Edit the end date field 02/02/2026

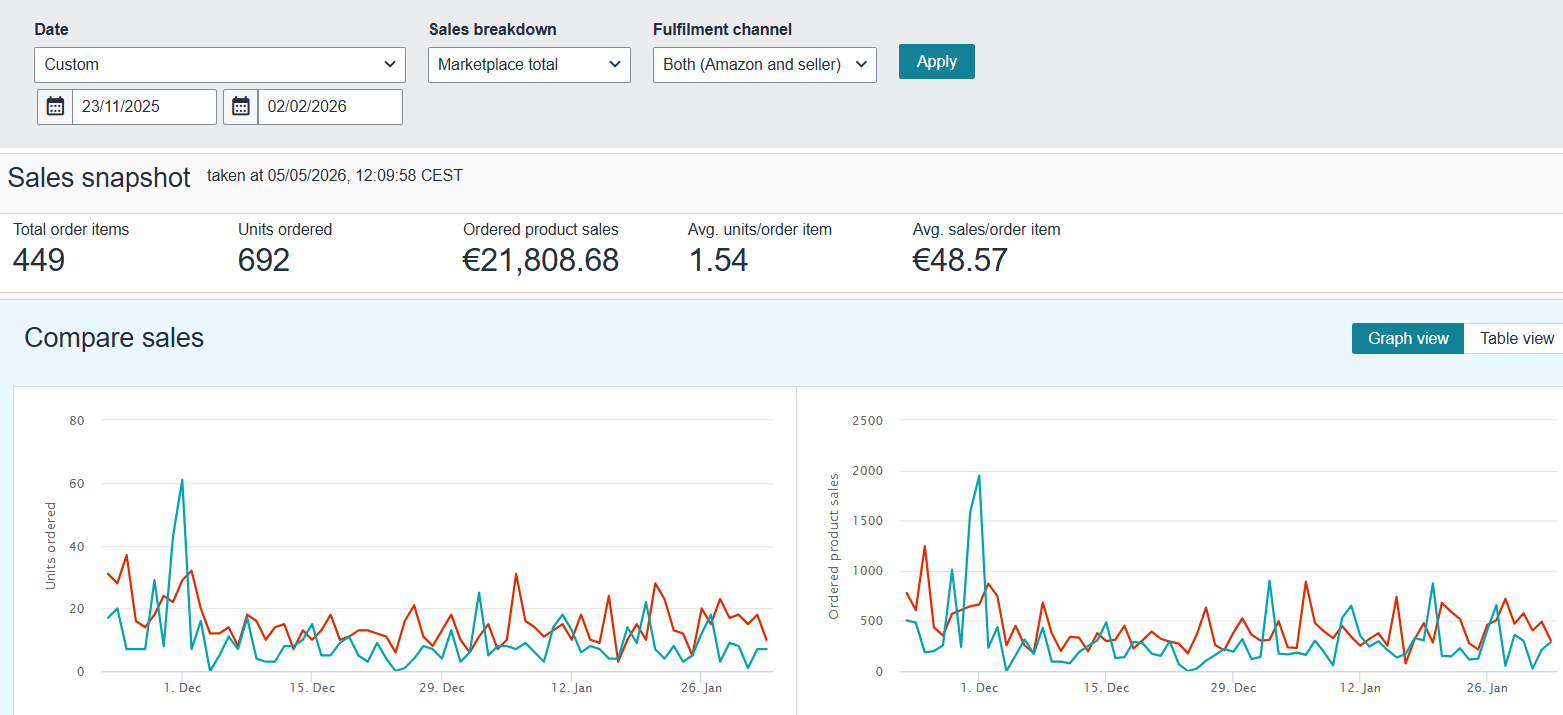pos(330,107)
